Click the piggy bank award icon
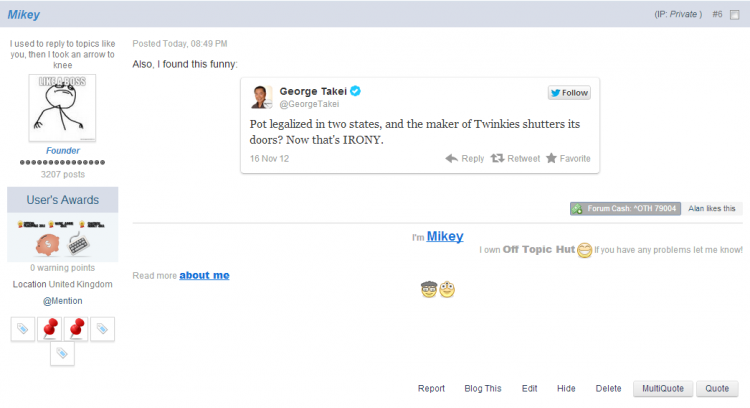Screen dimensions: 750x408 47,244
